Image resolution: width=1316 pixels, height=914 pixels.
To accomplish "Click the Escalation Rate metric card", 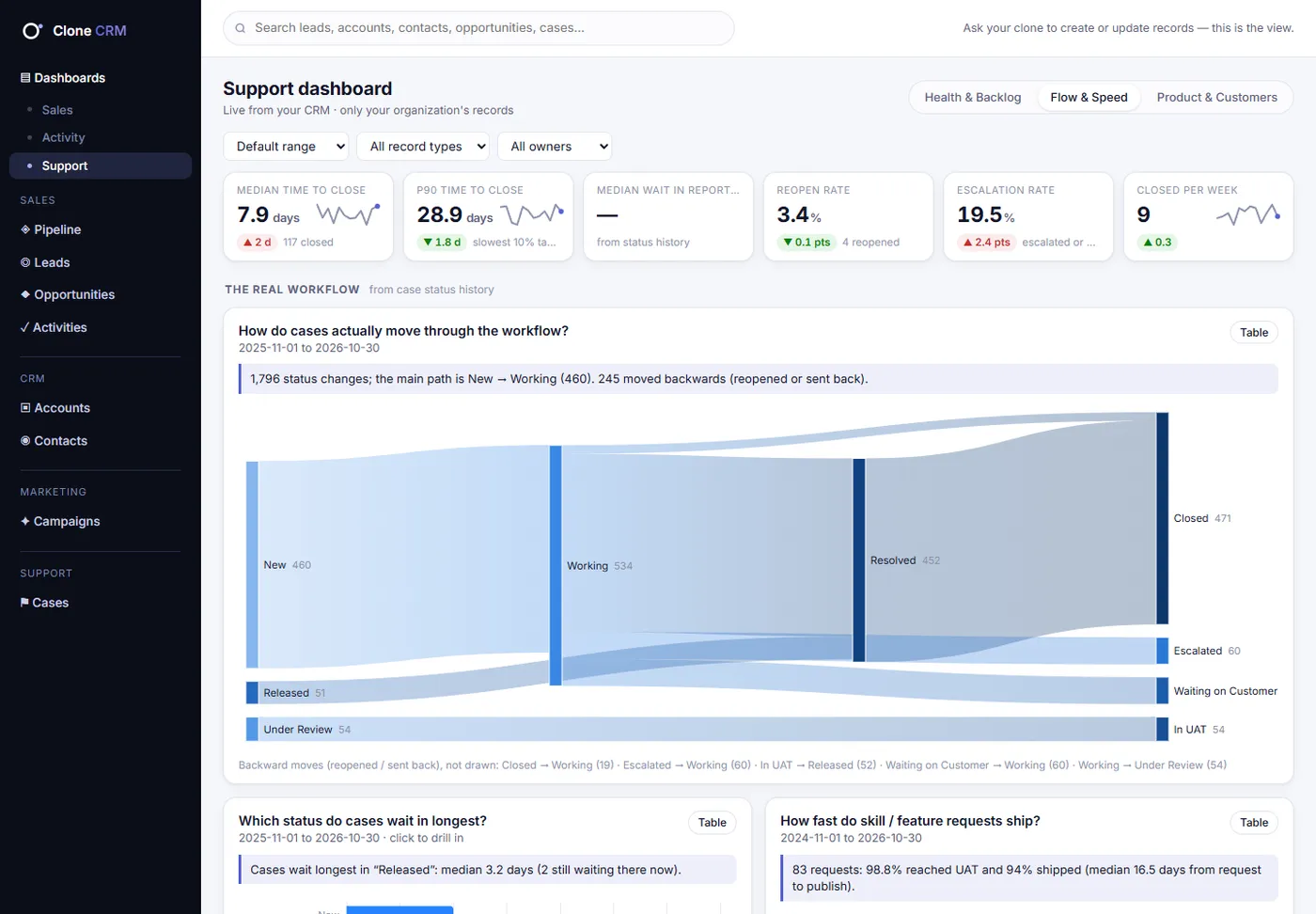I will [1028, 216].
